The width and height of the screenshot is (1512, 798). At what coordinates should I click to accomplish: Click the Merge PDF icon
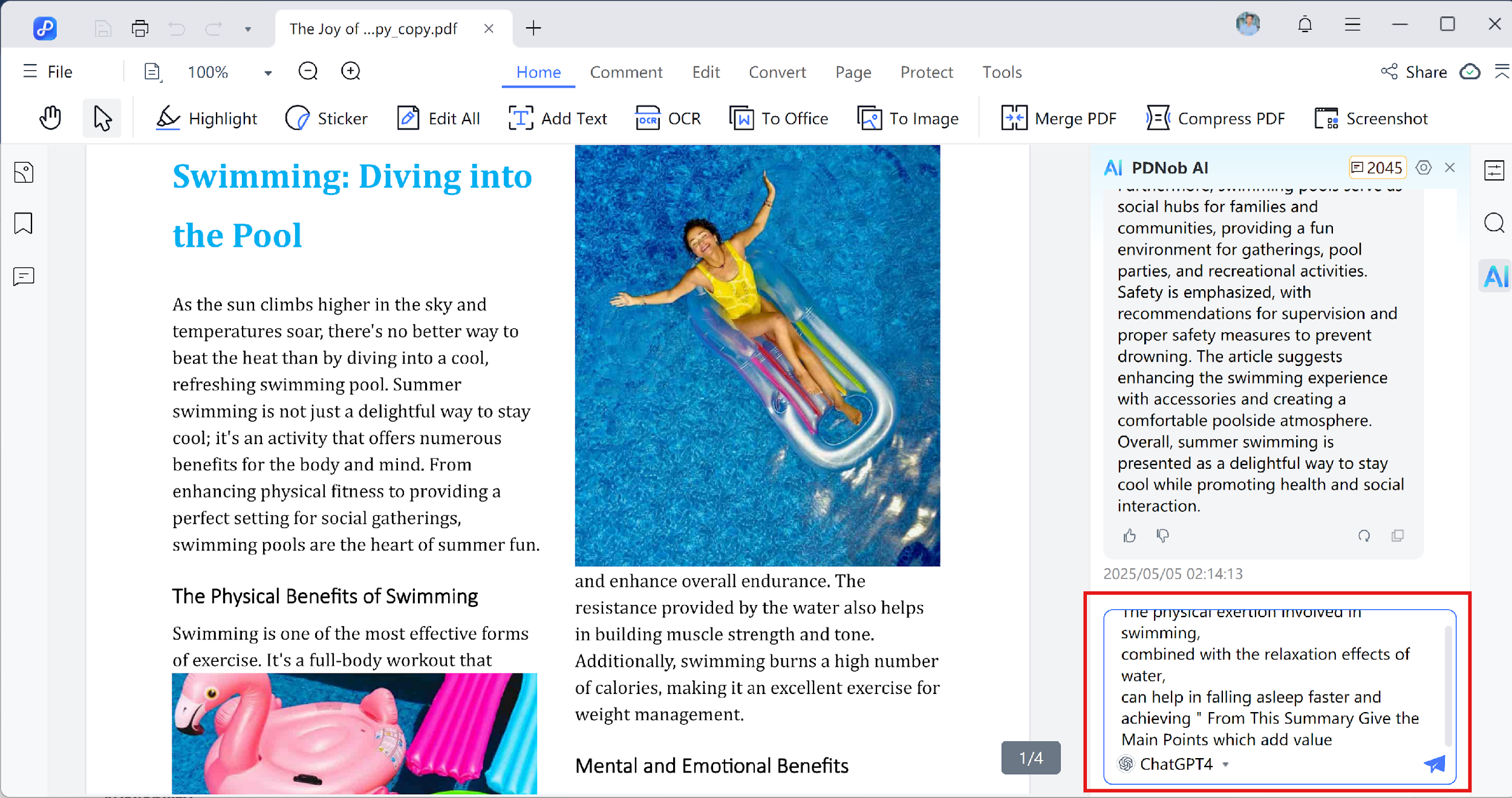[1014, 119]
